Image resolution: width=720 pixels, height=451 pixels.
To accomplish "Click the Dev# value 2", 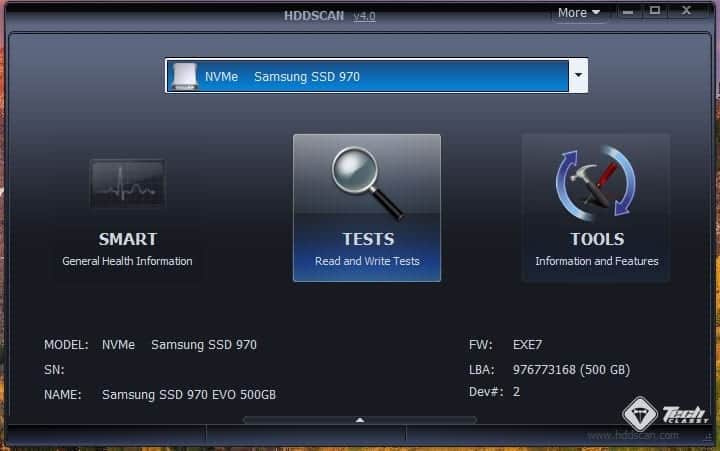I will [517, 392].
